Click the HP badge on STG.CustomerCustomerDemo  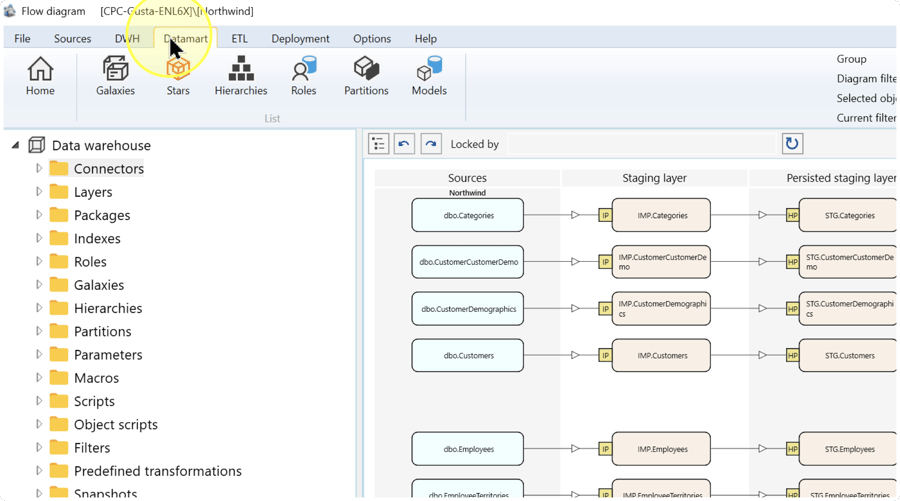[793, 262]
